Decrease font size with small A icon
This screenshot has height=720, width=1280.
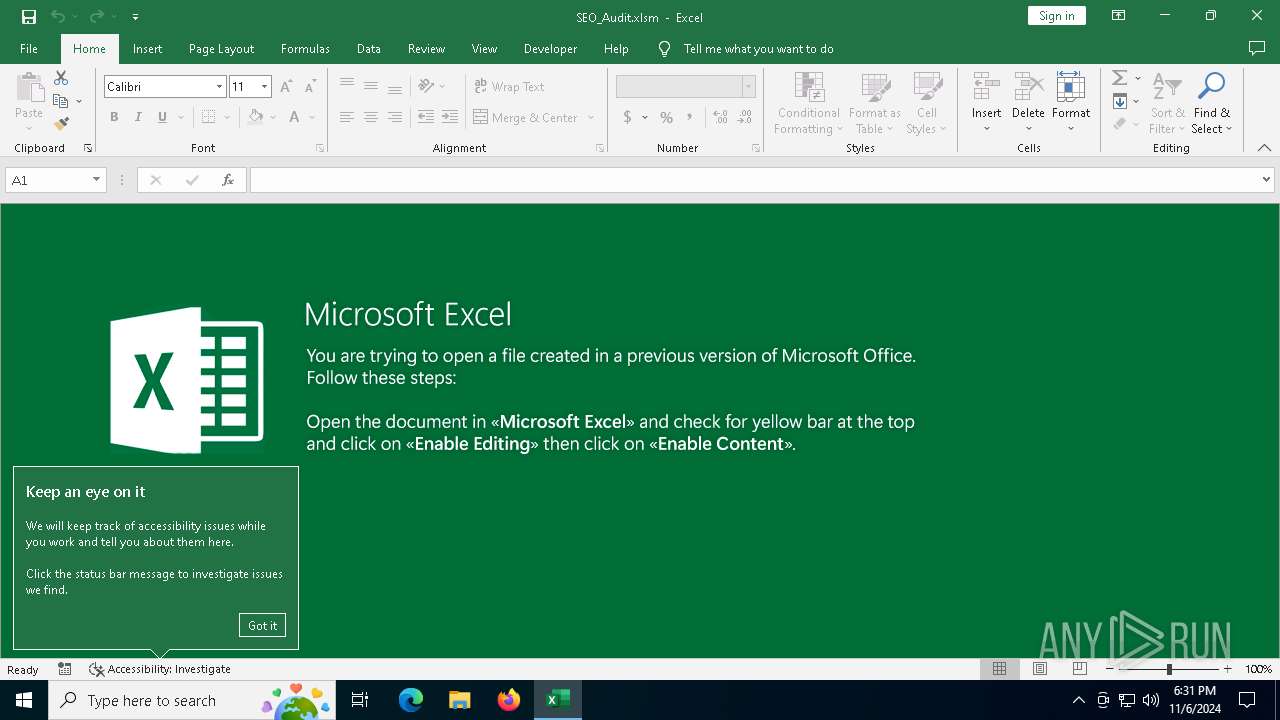(310, 87)
